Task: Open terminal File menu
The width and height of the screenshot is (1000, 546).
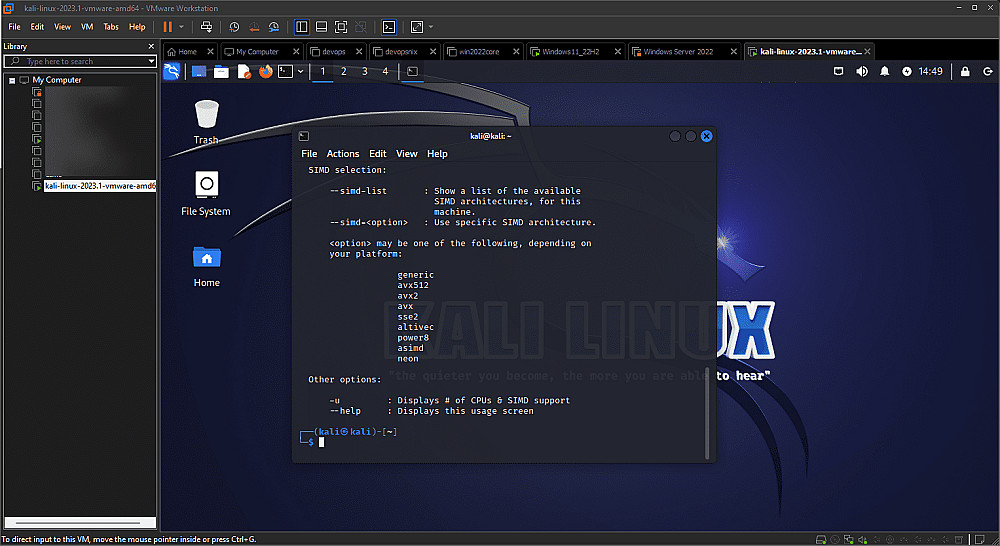Action: (x=309, y=154)
